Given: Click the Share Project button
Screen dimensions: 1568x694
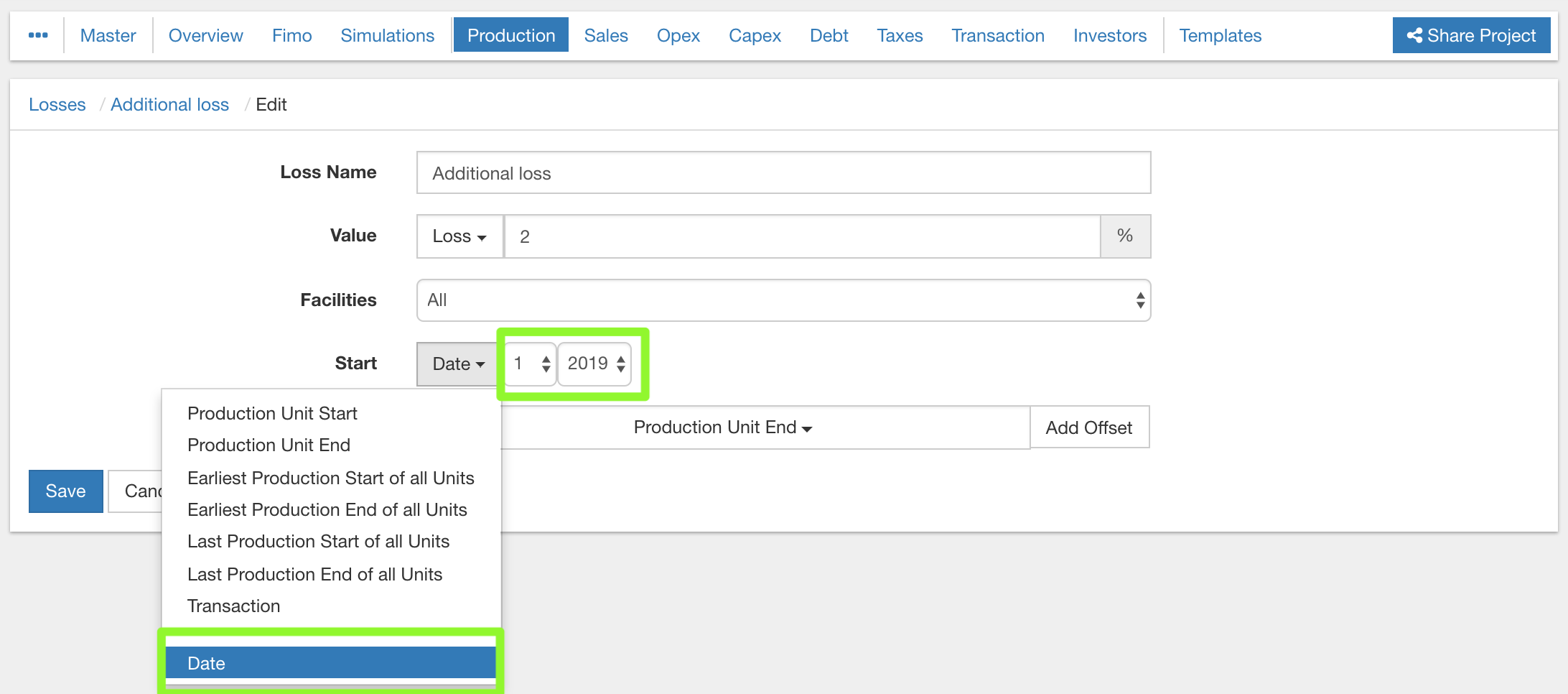Looking at the screenshot, I should coord(1471,35).
